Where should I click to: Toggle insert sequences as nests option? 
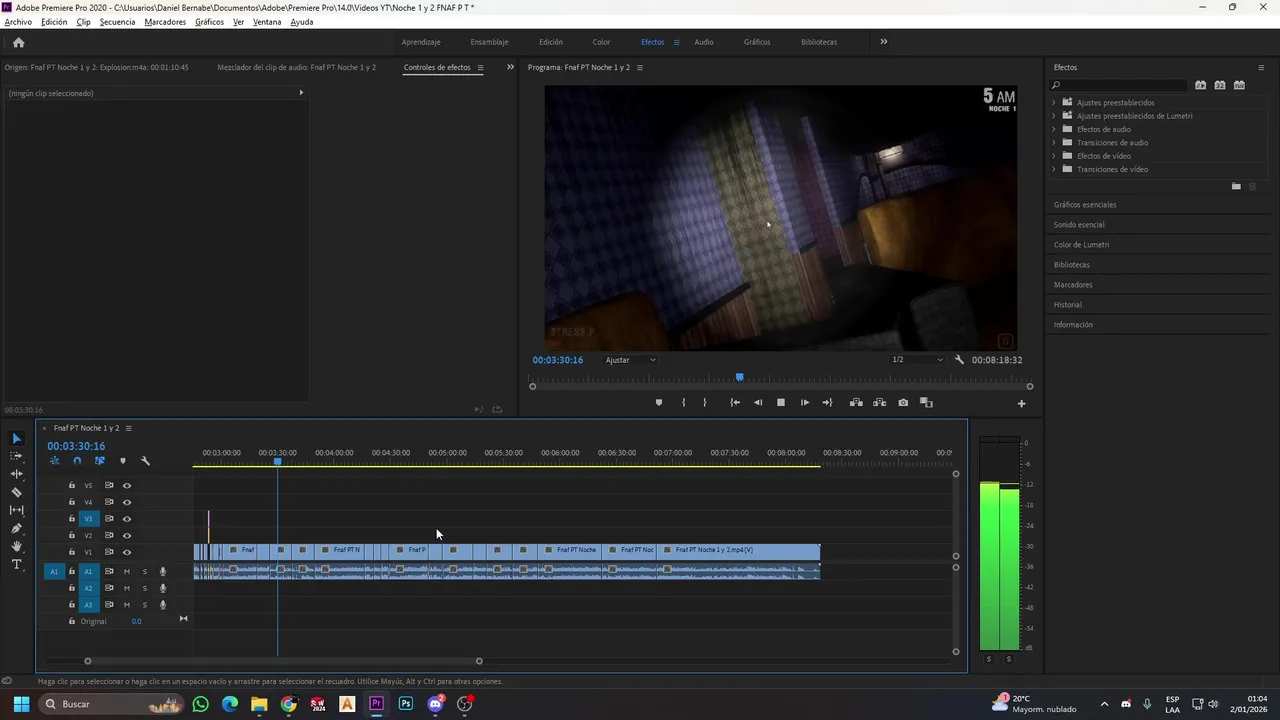pyautogui.click(x=54, y=461)
